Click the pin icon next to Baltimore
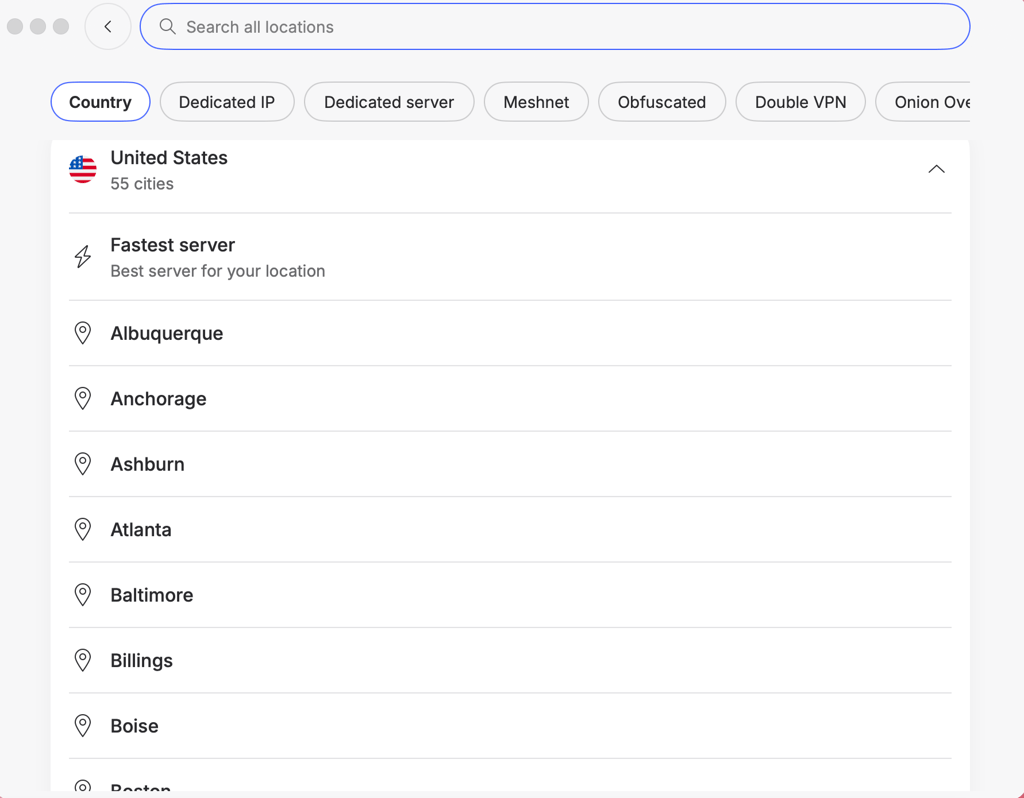 tap(83, 595)
